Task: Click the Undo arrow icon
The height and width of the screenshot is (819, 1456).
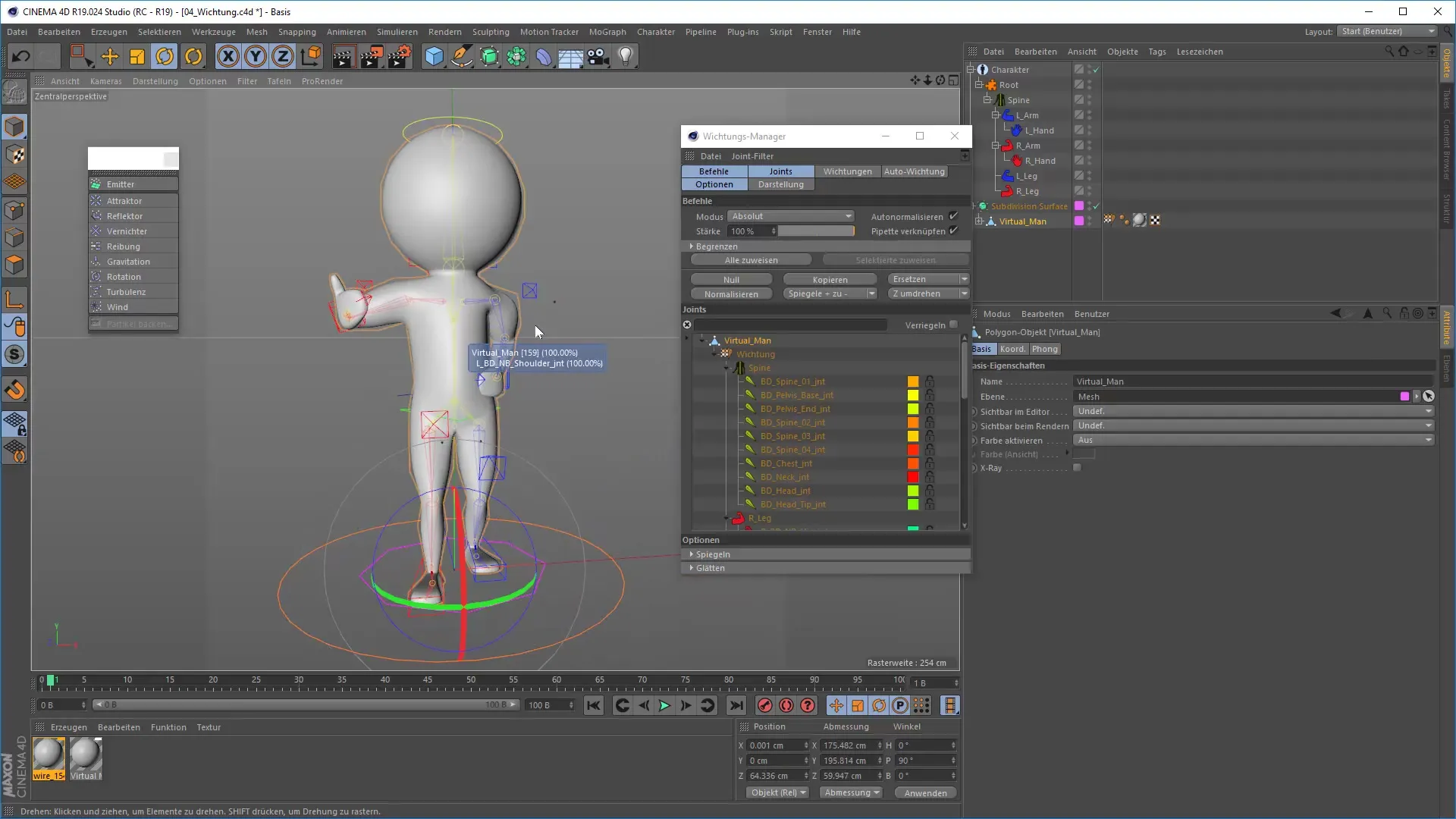Action: click(x=20, y=56)
